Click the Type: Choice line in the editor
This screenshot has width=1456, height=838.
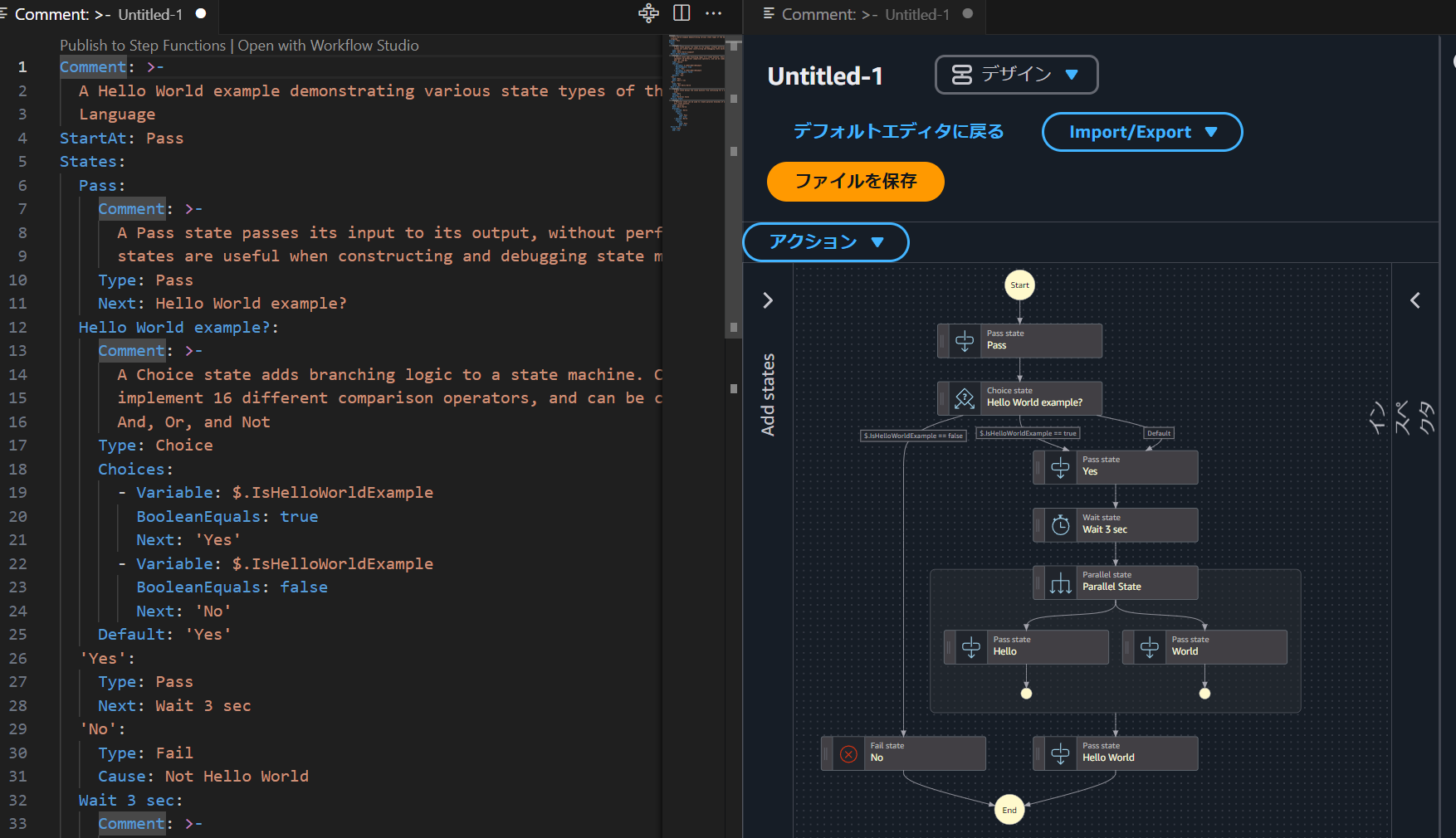click(155, 446)
